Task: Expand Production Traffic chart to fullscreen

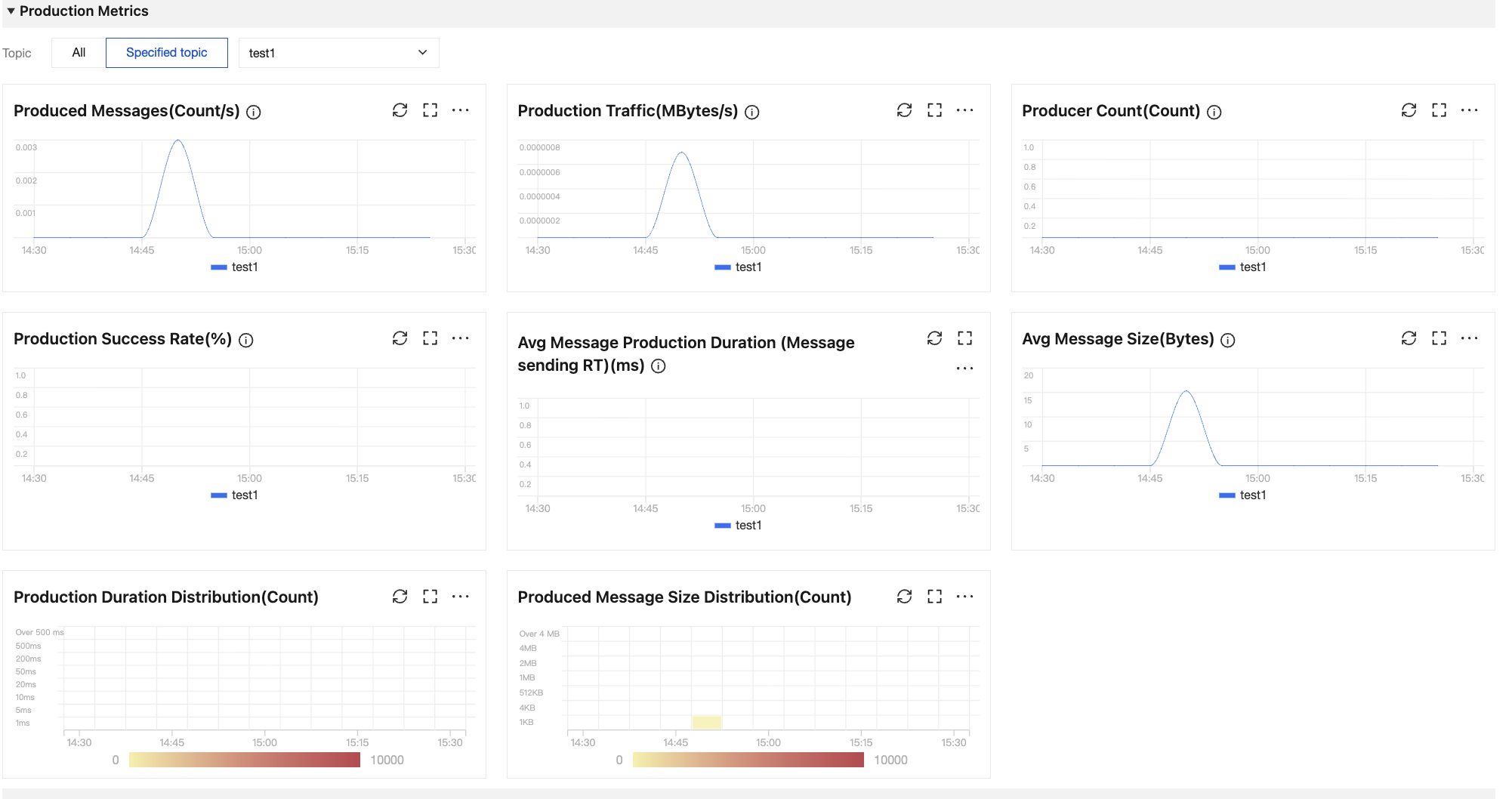Action: 934,110
